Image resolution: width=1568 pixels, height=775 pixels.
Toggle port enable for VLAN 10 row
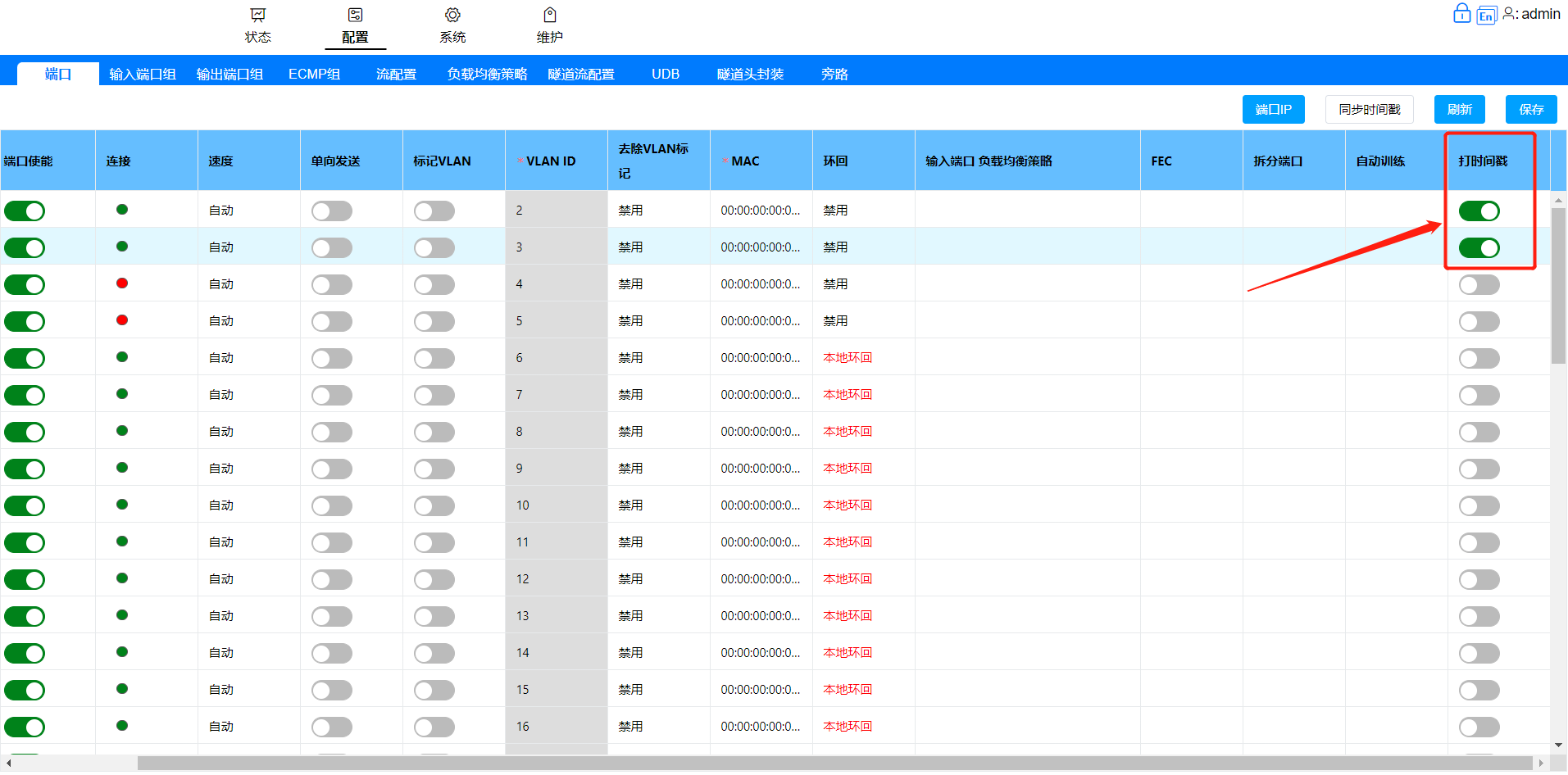click(x=25, y=505)
